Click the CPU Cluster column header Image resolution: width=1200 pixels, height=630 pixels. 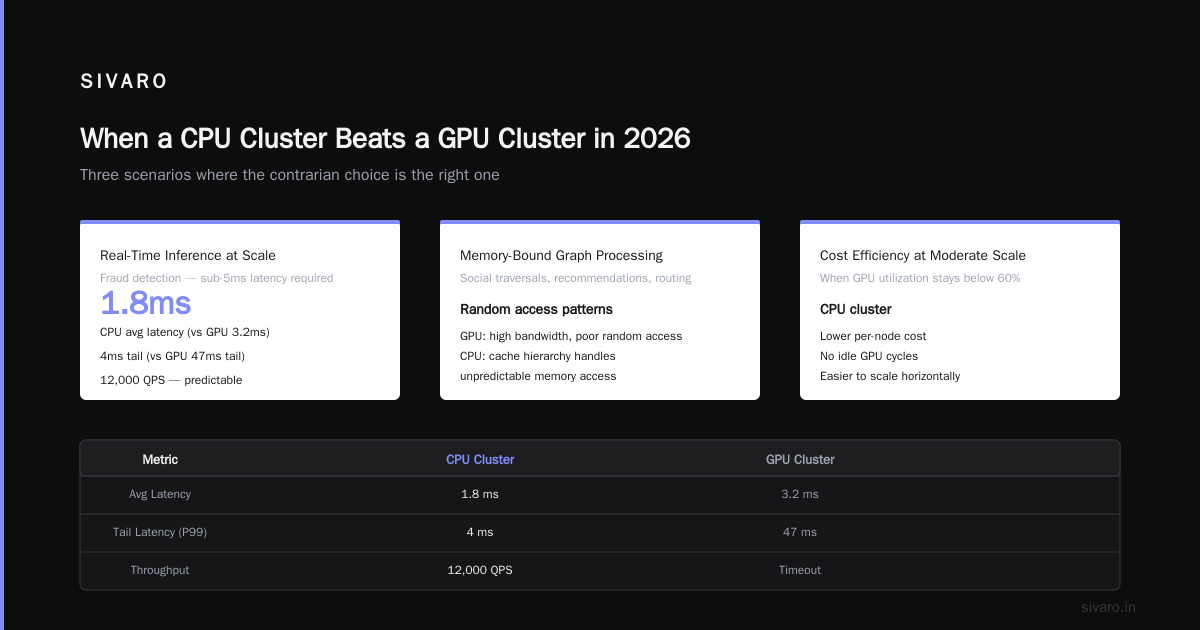coord(480,460)
